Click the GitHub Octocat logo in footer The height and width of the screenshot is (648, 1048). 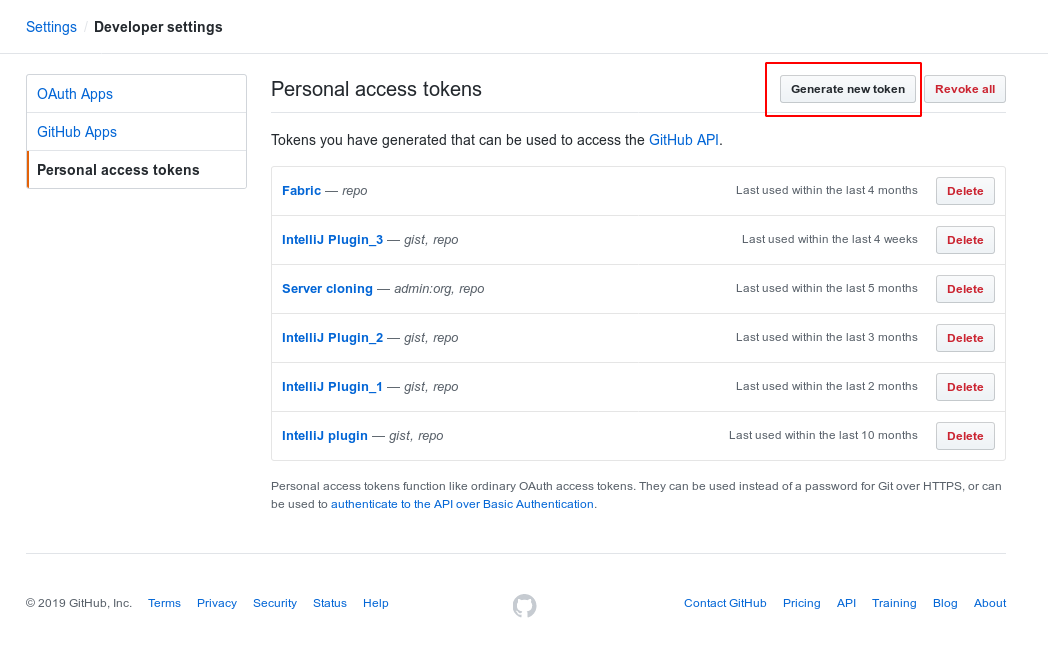[x=524, y=605]
